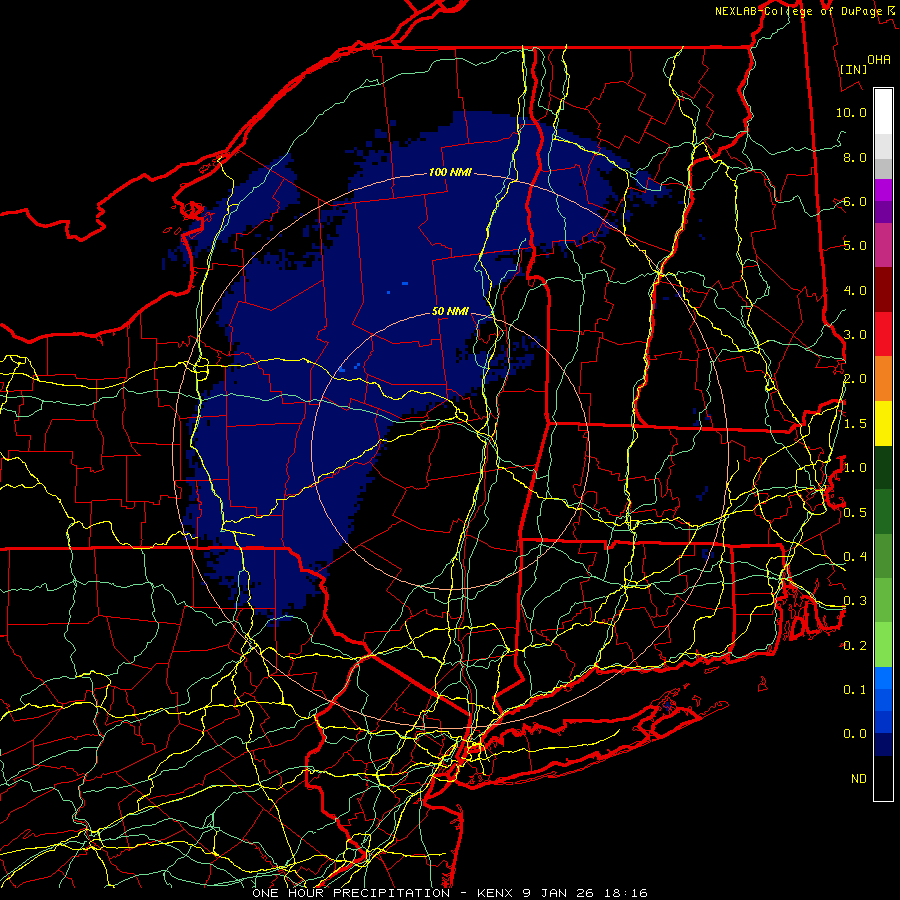Click the 3.0 legend value
The width and height of the screenshot is (900, 900).
click(x=855, y=335)
